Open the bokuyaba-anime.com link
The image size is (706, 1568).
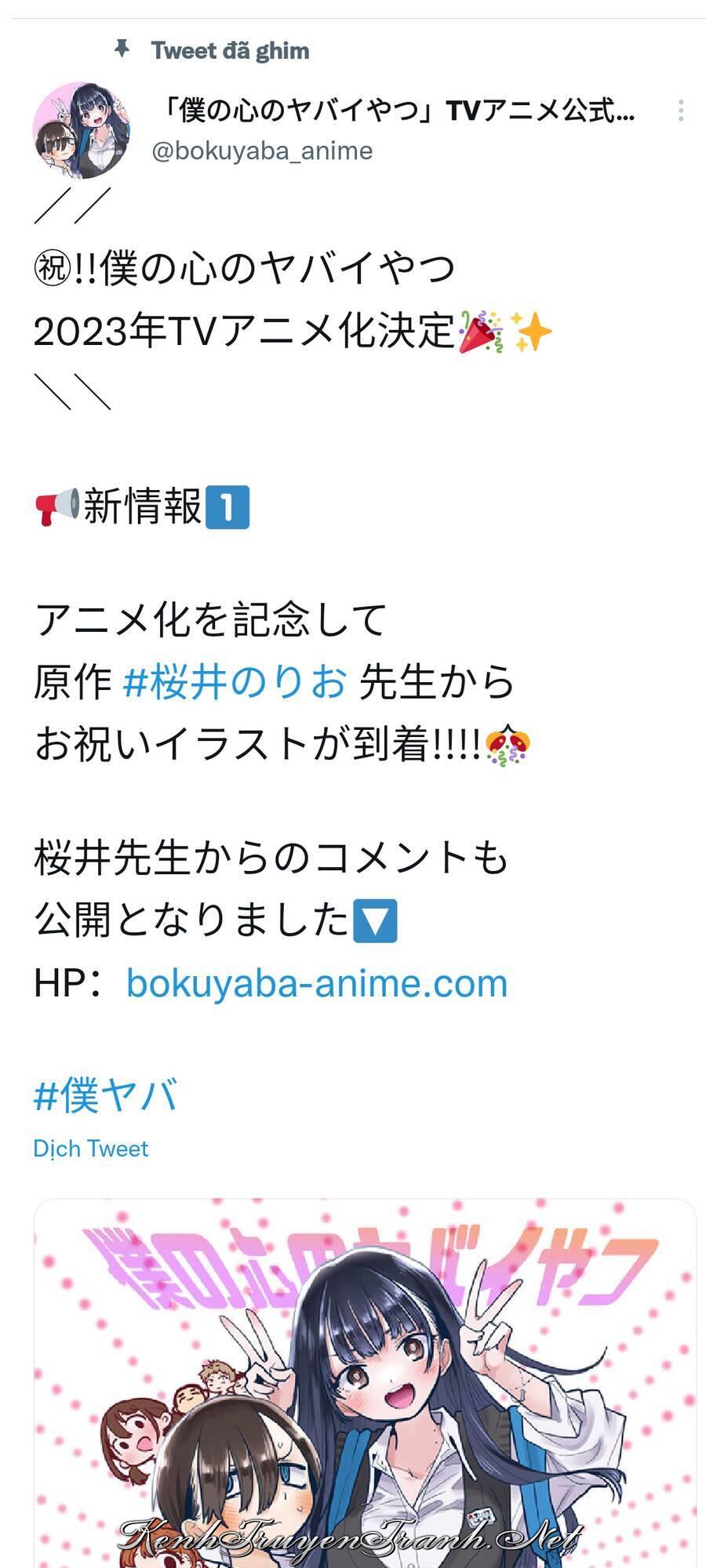[317, 983]
